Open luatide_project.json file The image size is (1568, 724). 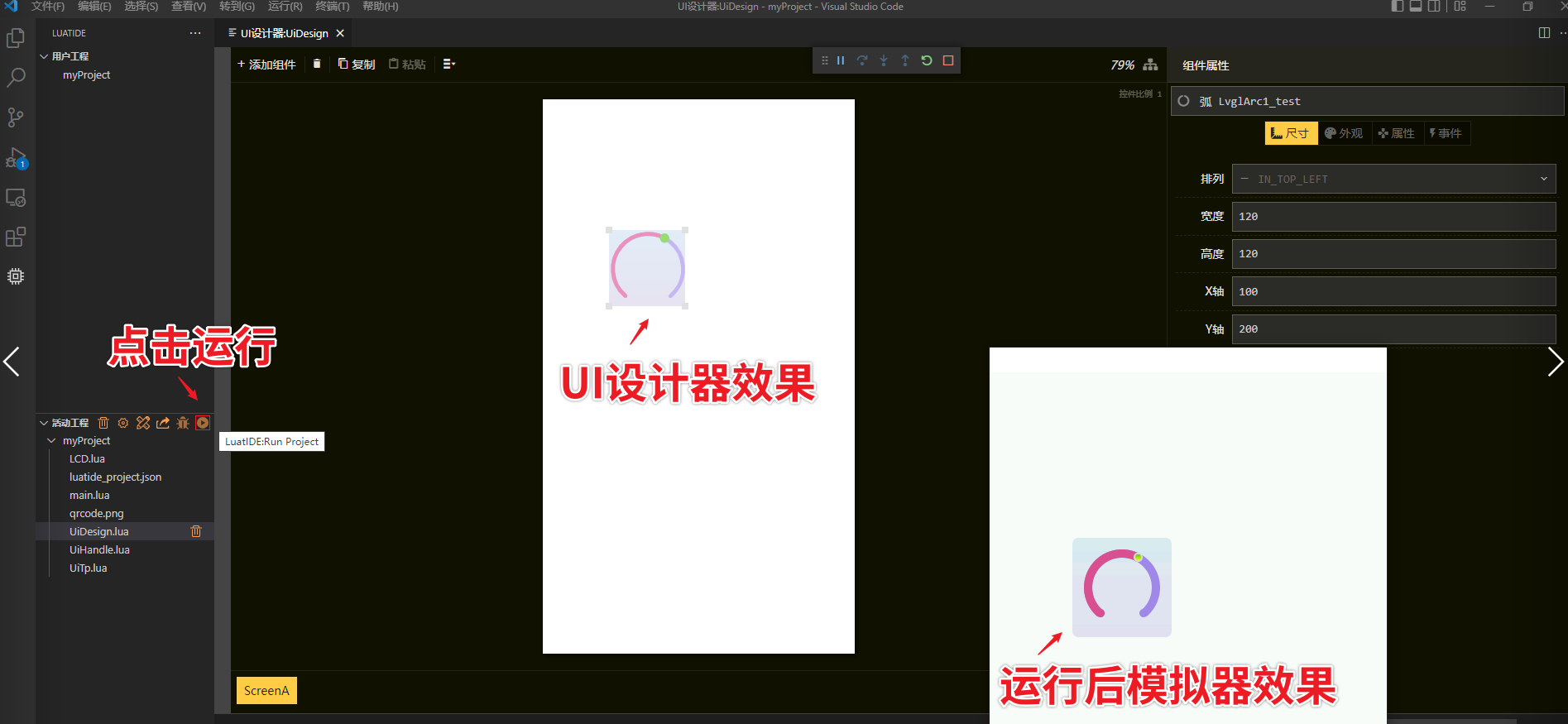pyautogui.click(x=115, y=477)
